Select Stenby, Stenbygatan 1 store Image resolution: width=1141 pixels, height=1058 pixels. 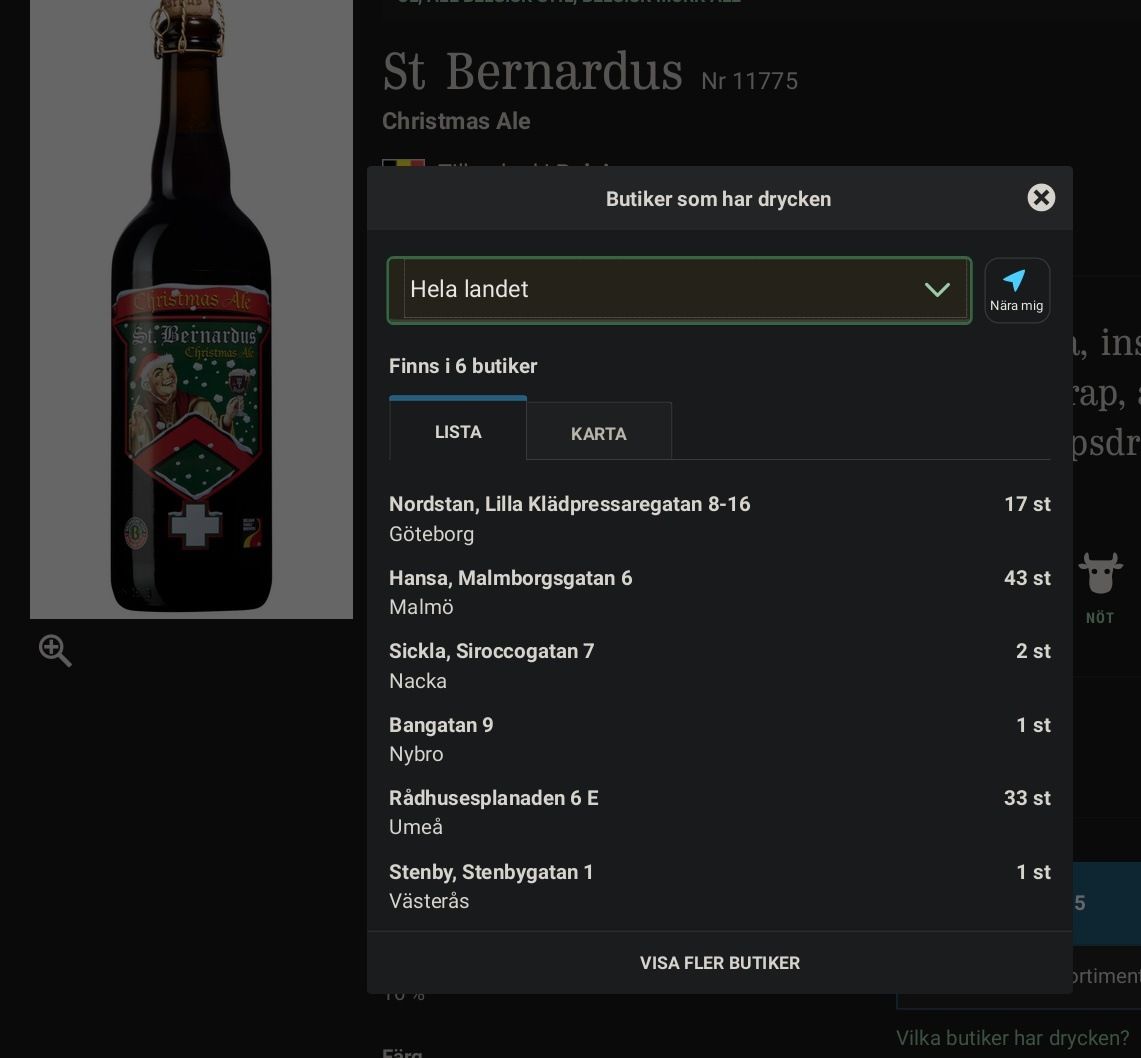[719, 886]
